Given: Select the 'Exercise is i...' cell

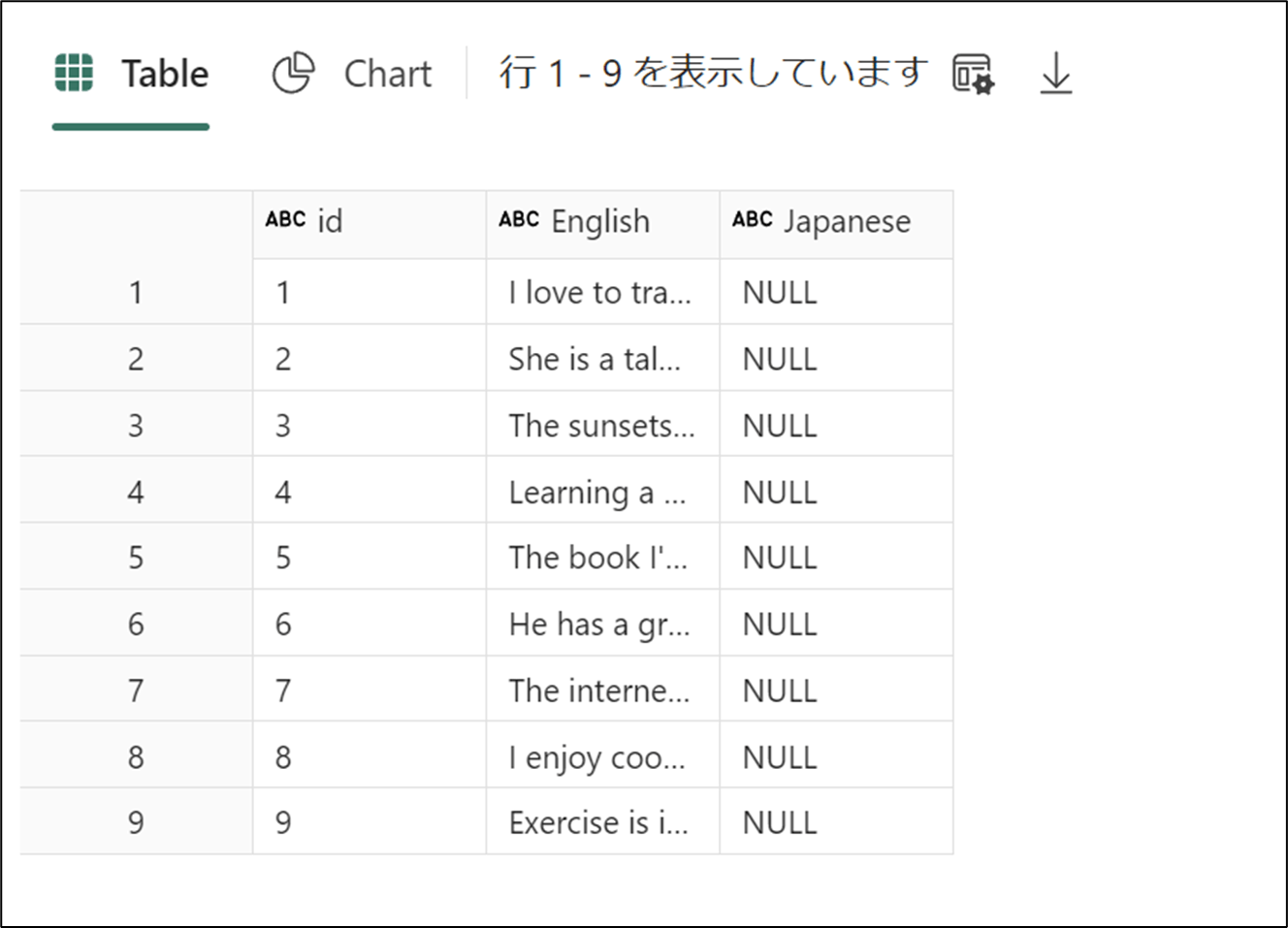Looking at the screenshot, I should [x=598, y=823].
